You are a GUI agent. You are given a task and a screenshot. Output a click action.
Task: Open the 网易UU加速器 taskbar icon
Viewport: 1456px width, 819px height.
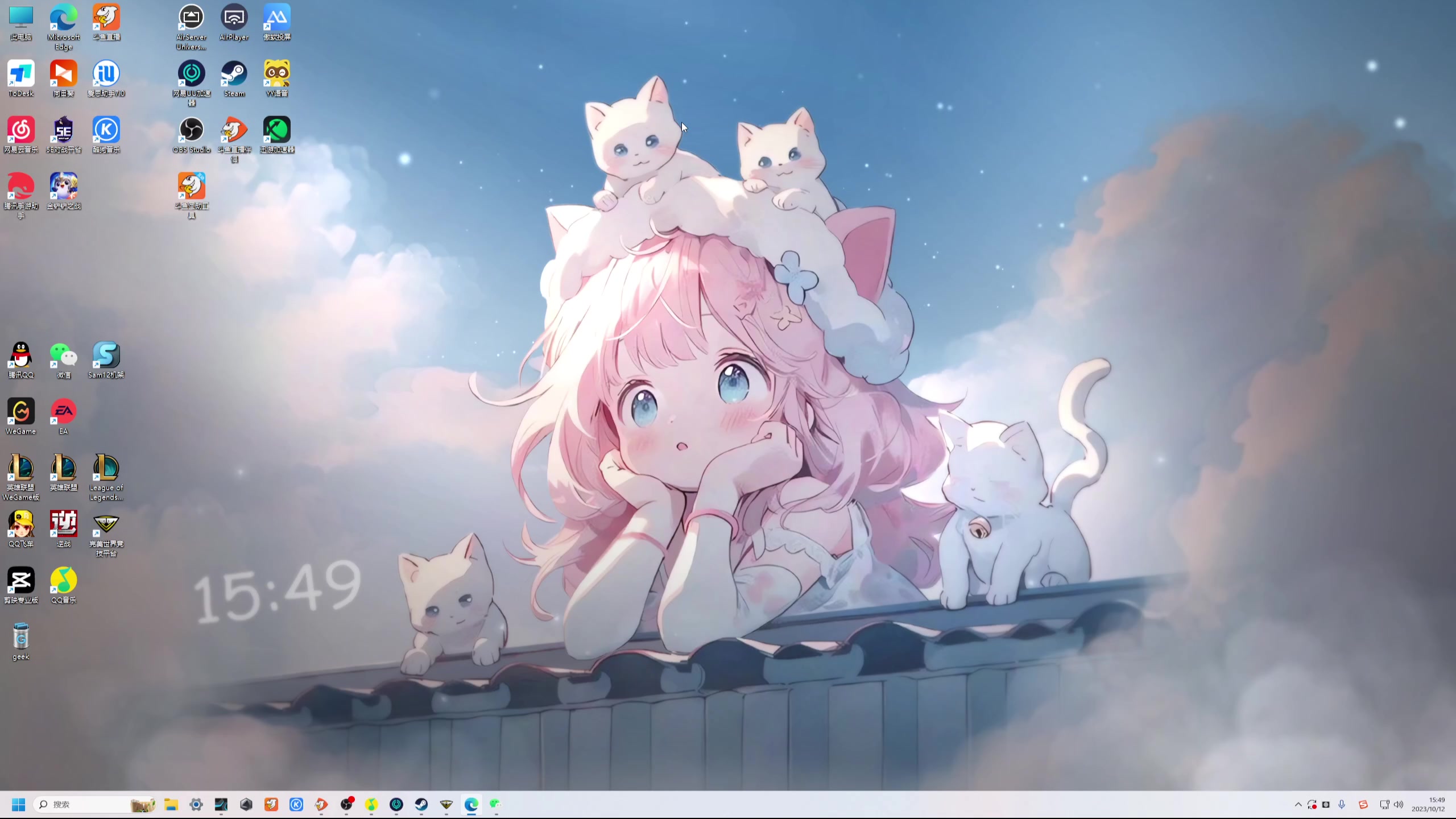pos(396,804)
